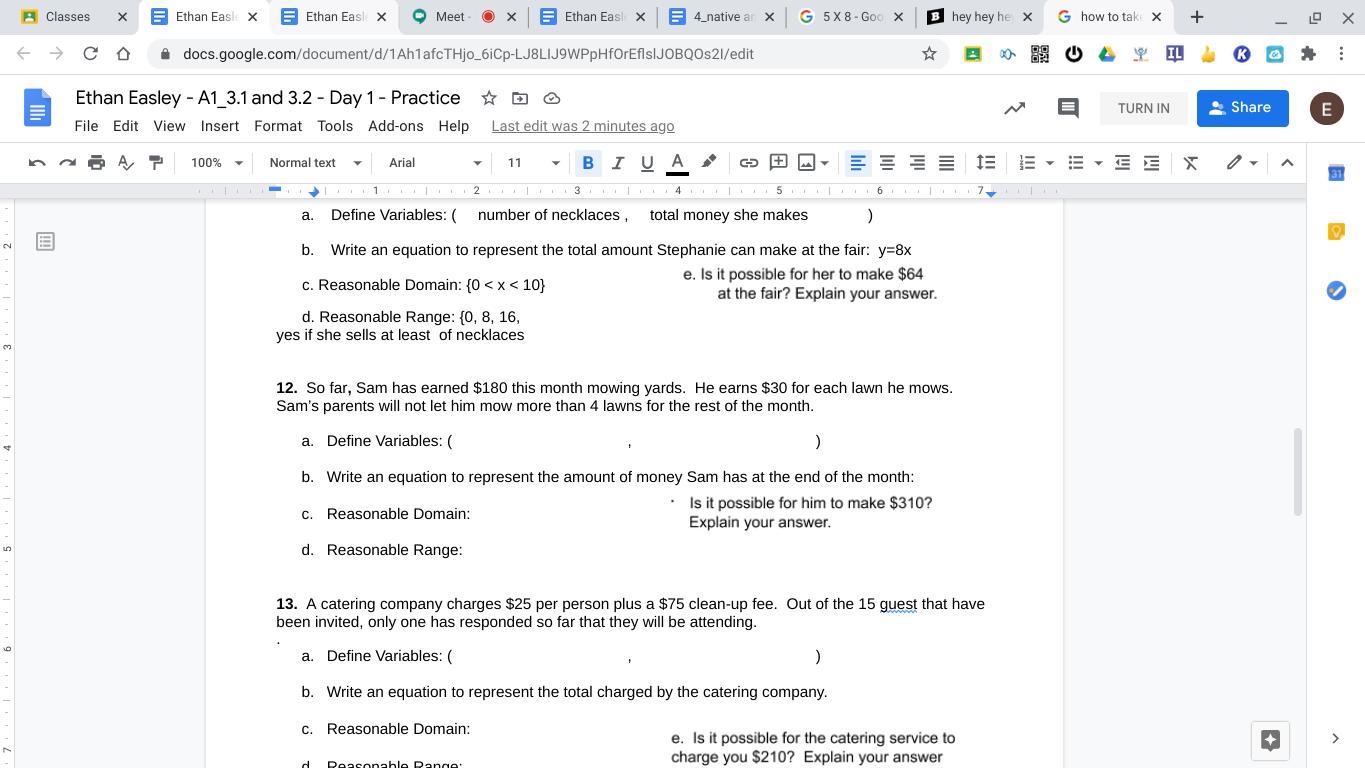Open the account avatar
The width and height of the screenshot is (1365, 768).
1327,108
